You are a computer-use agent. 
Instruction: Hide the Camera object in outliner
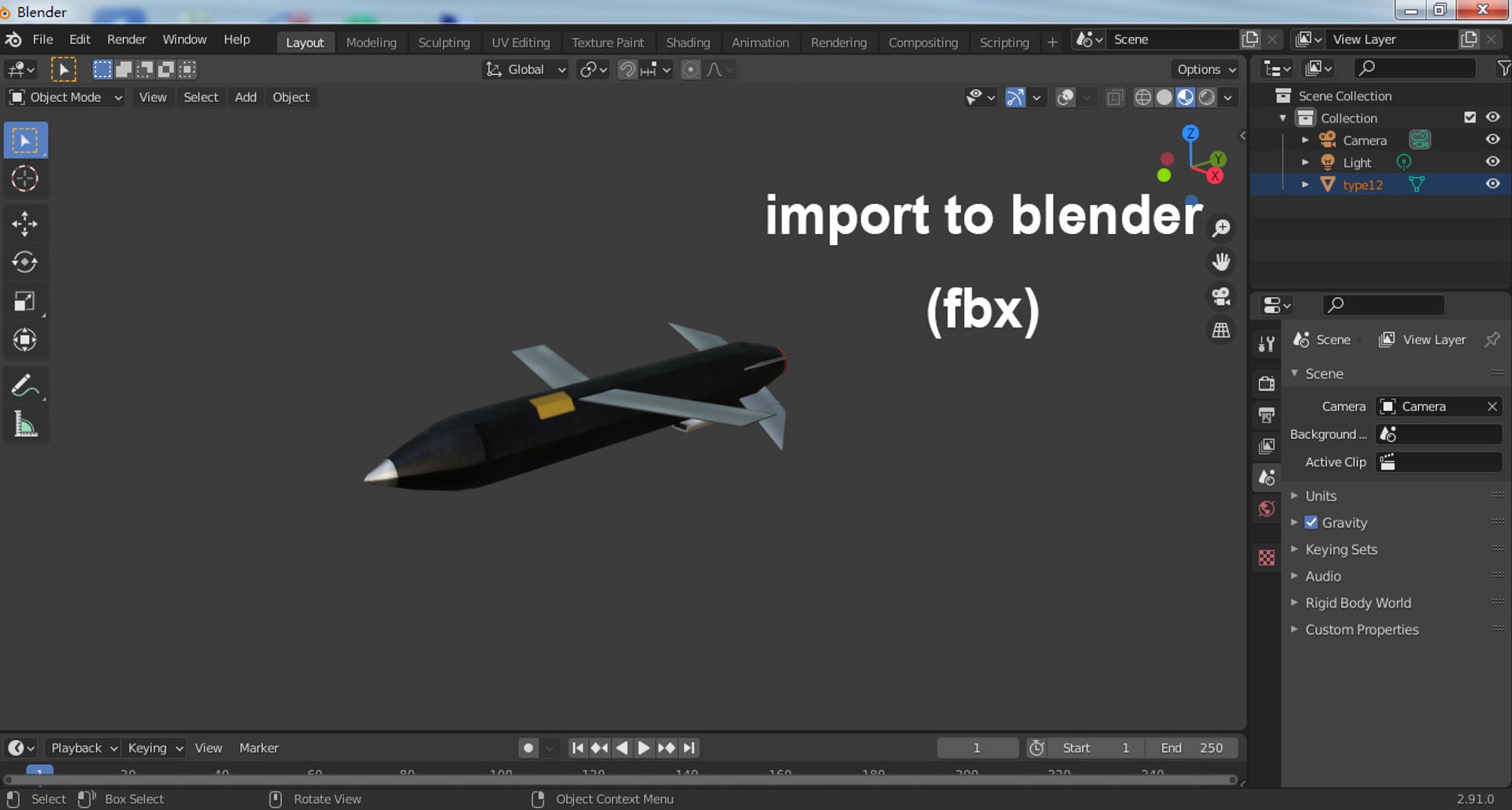[1492, 139]
